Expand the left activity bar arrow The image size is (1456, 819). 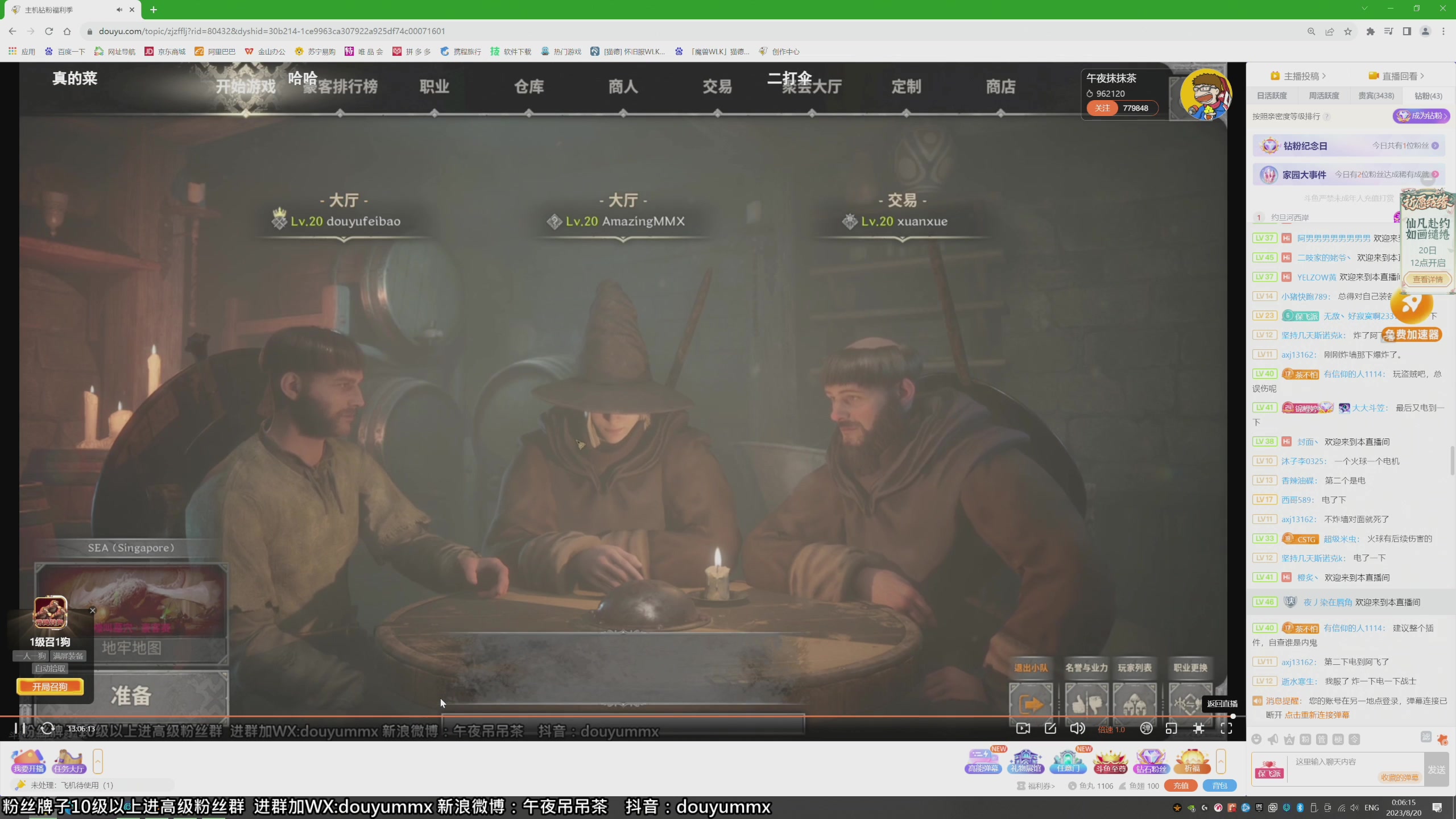98,761
